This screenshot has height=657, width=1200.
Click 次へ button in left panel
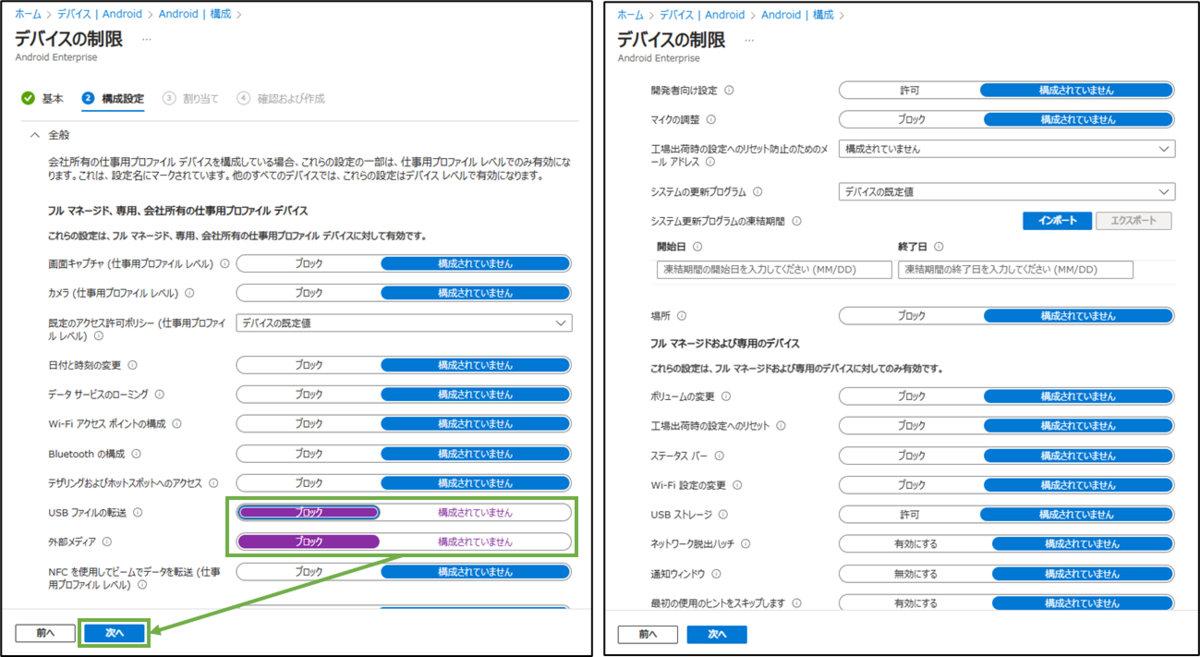coord(114,633)
